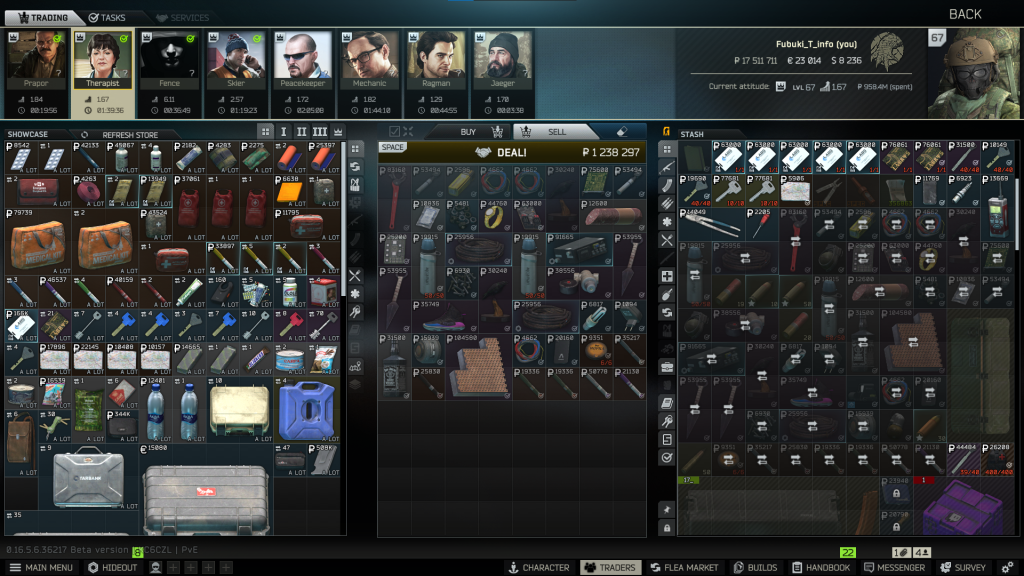
Task: Select crossed tools filter in showcase strip
Action: (x=355, y=276)
